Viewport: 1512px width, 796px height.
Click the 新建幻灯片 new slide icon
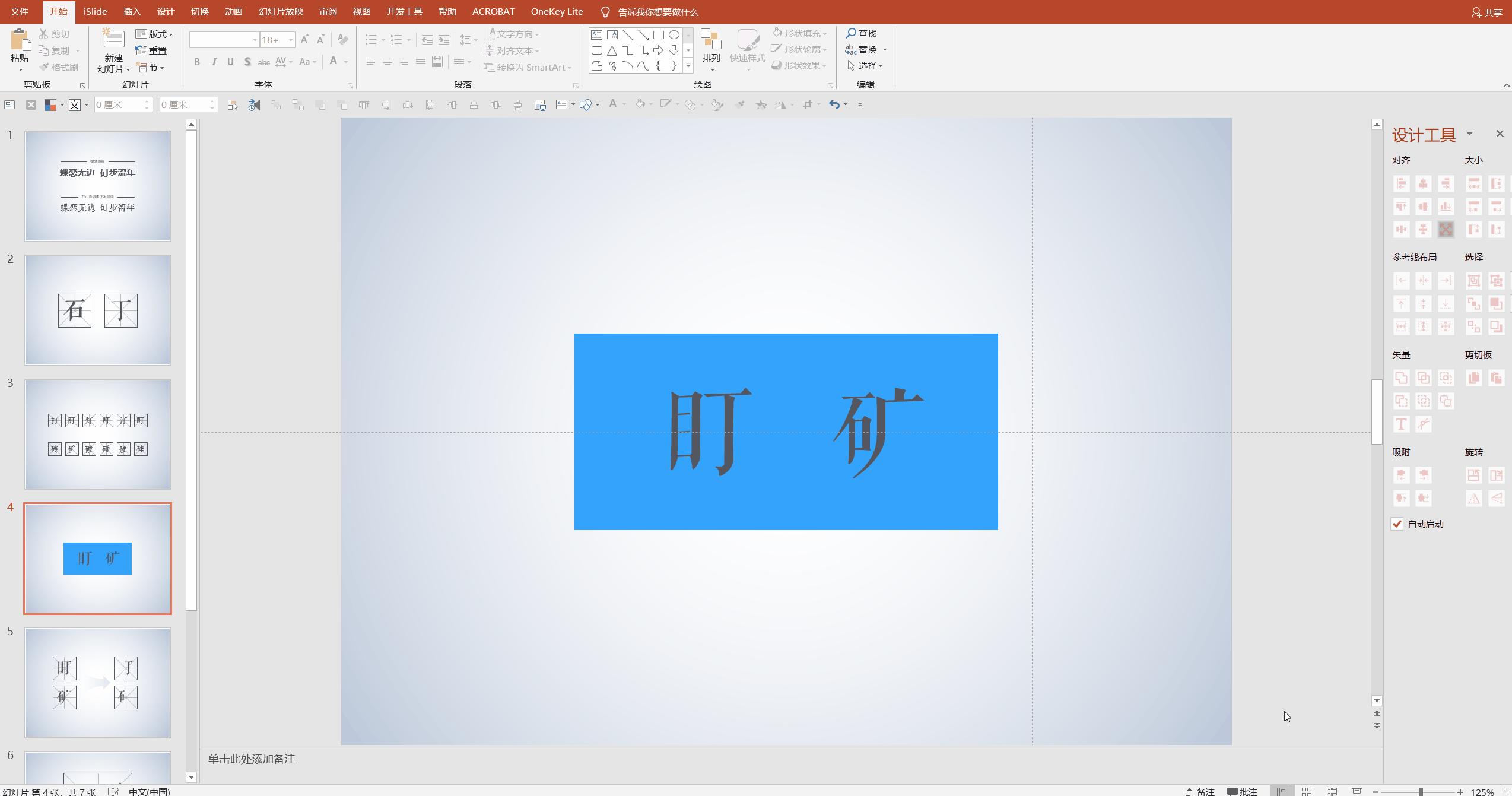click(113, 39)
